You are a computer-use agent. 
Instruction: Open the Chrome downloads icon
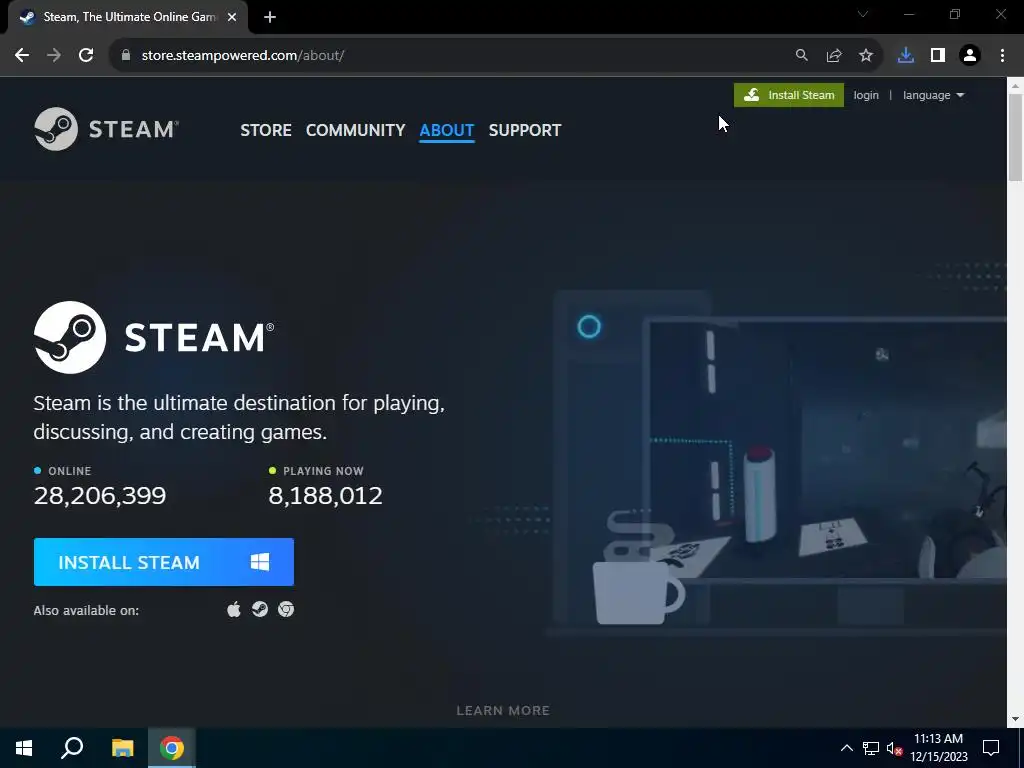click(906, 56)
